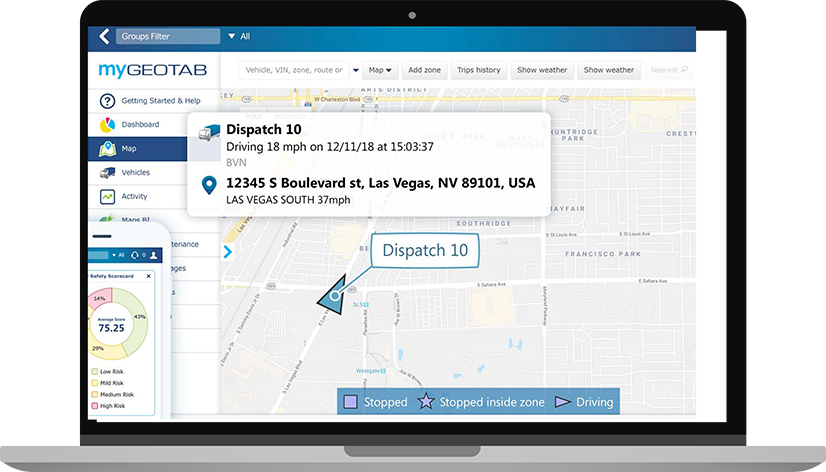Open the user profile icon on phone
This screenshot has width=826, height=472.
pyautogui.click(x=153, y=255)
